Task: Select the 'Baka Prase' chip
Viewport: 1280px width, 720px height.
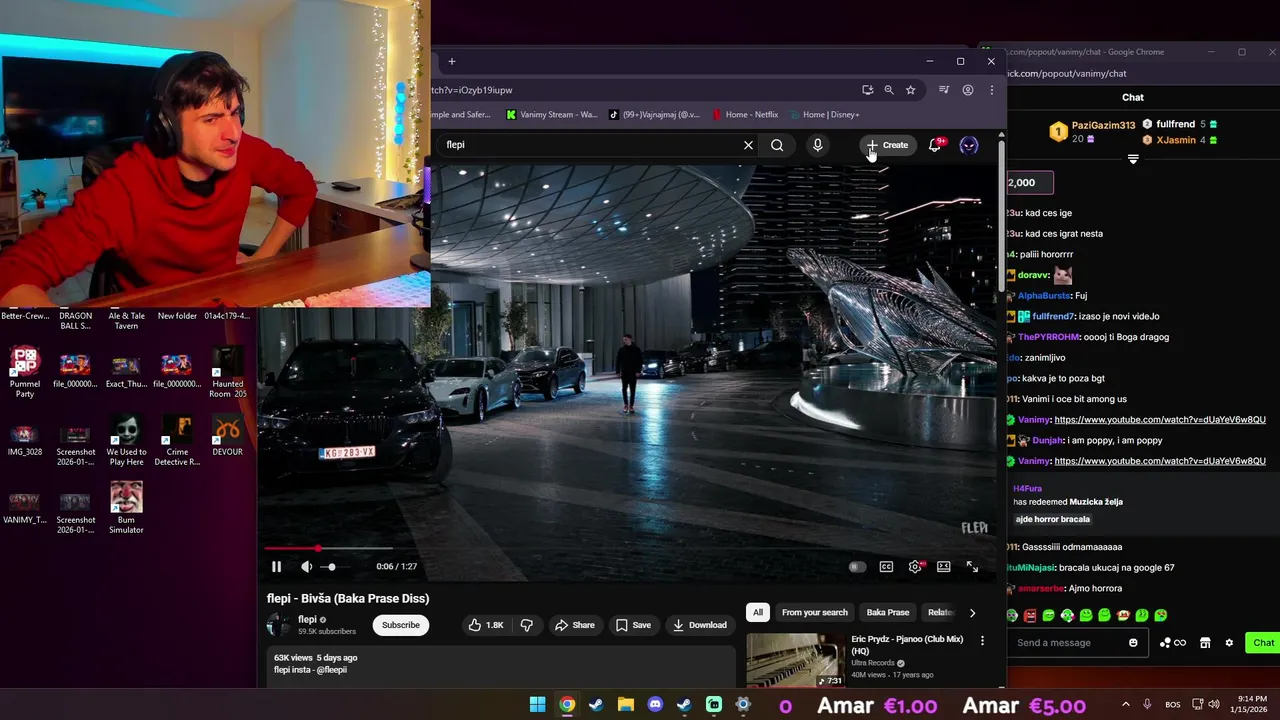Action: [887, 612]
